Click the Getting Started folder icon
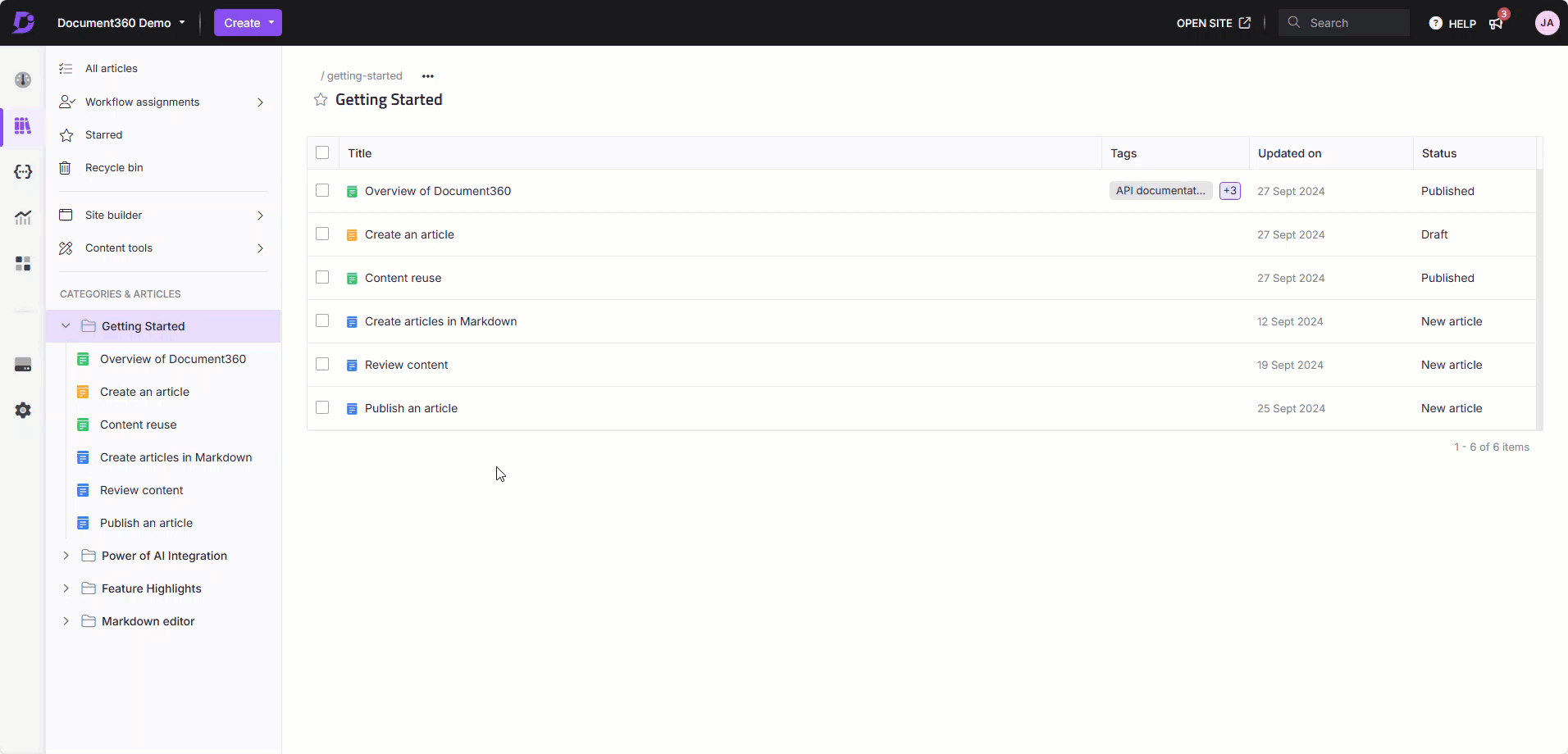The image size is (1568, 754). tap(89, 326)
